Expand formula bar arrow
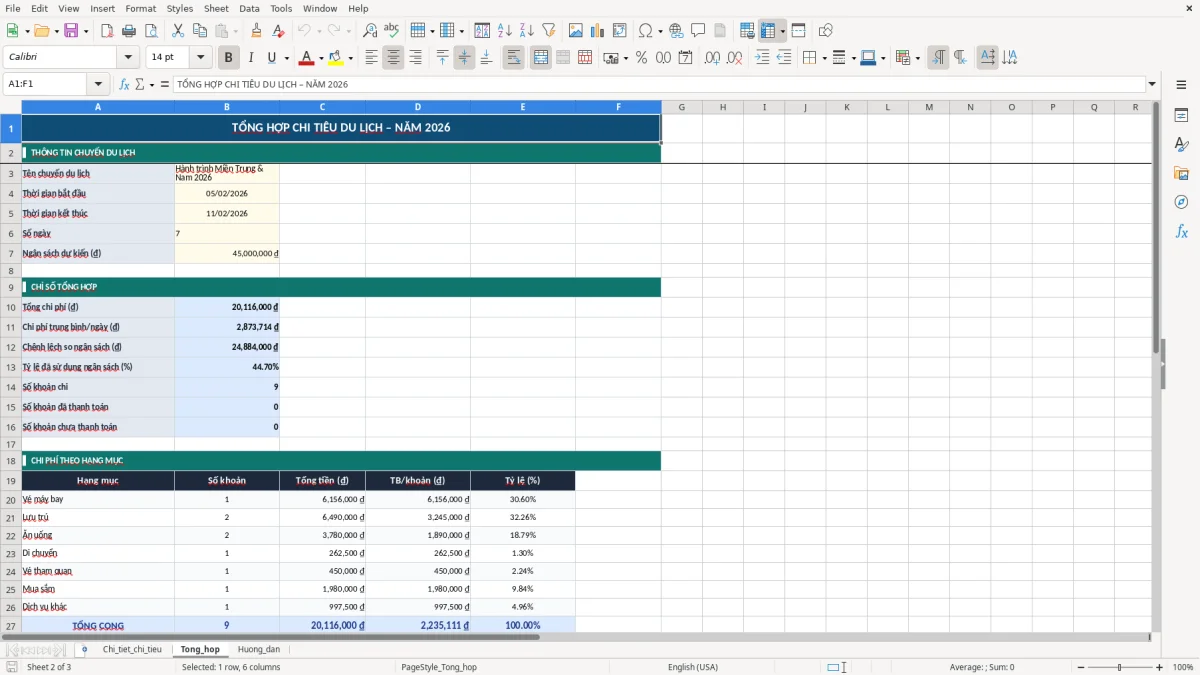The width and height of the screenshot is (1200, 675). 1152,84
